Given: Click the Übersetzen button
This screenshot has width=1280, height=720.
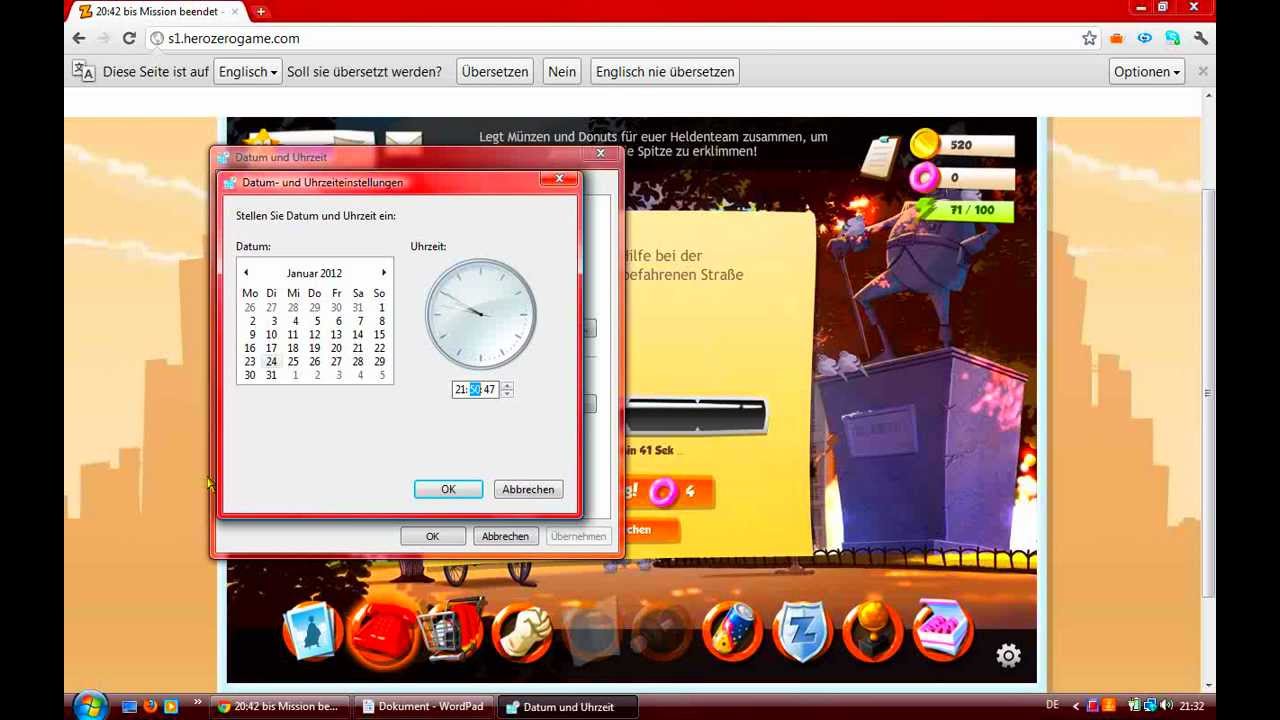Looking at the screenshot, I should pos(495,72).
